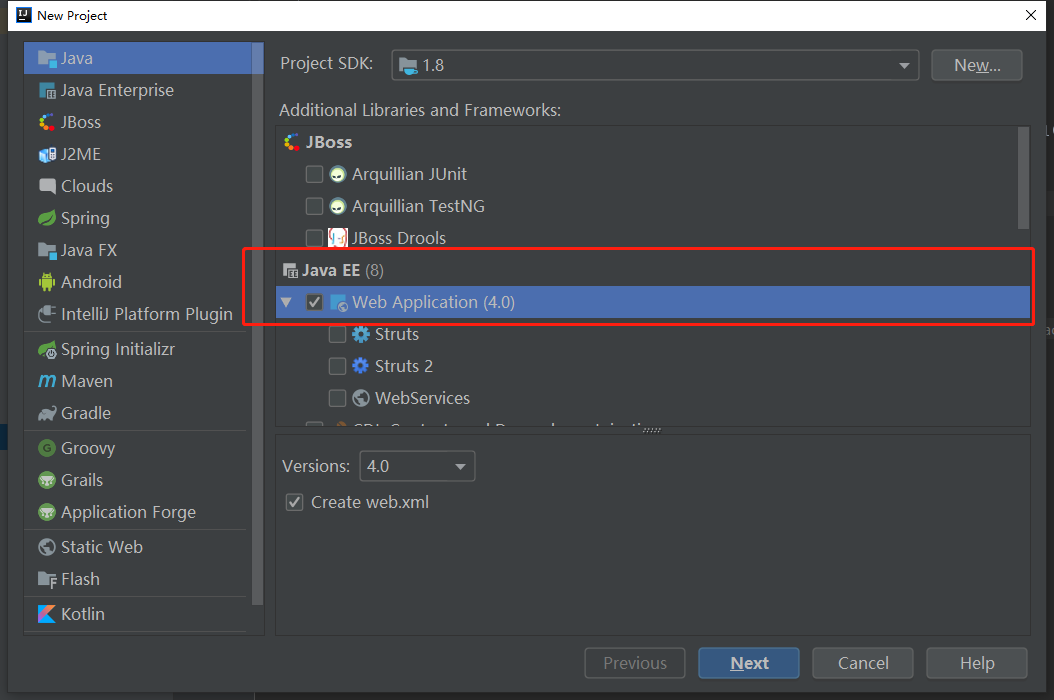
Task: Click the project types list scrollbar
Action: (x=257, y=323)
